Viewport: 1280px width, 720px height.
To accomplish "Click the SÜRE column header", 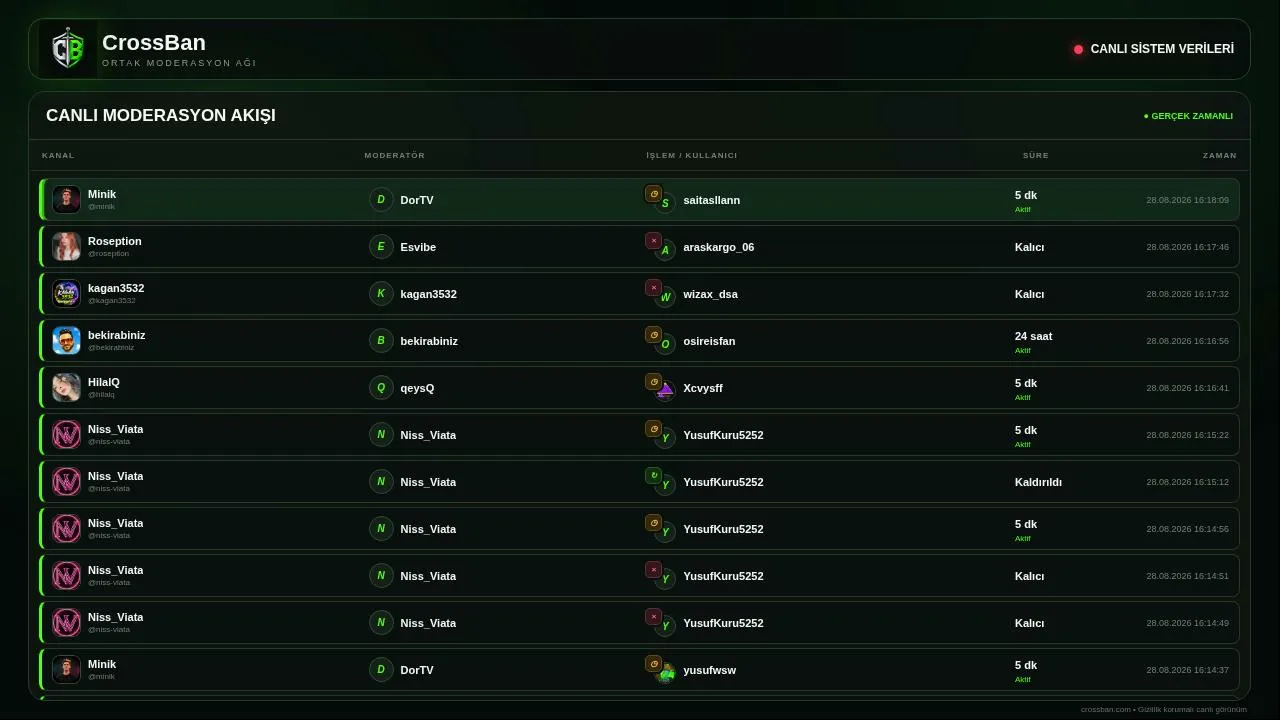I will pos(1035,156).
